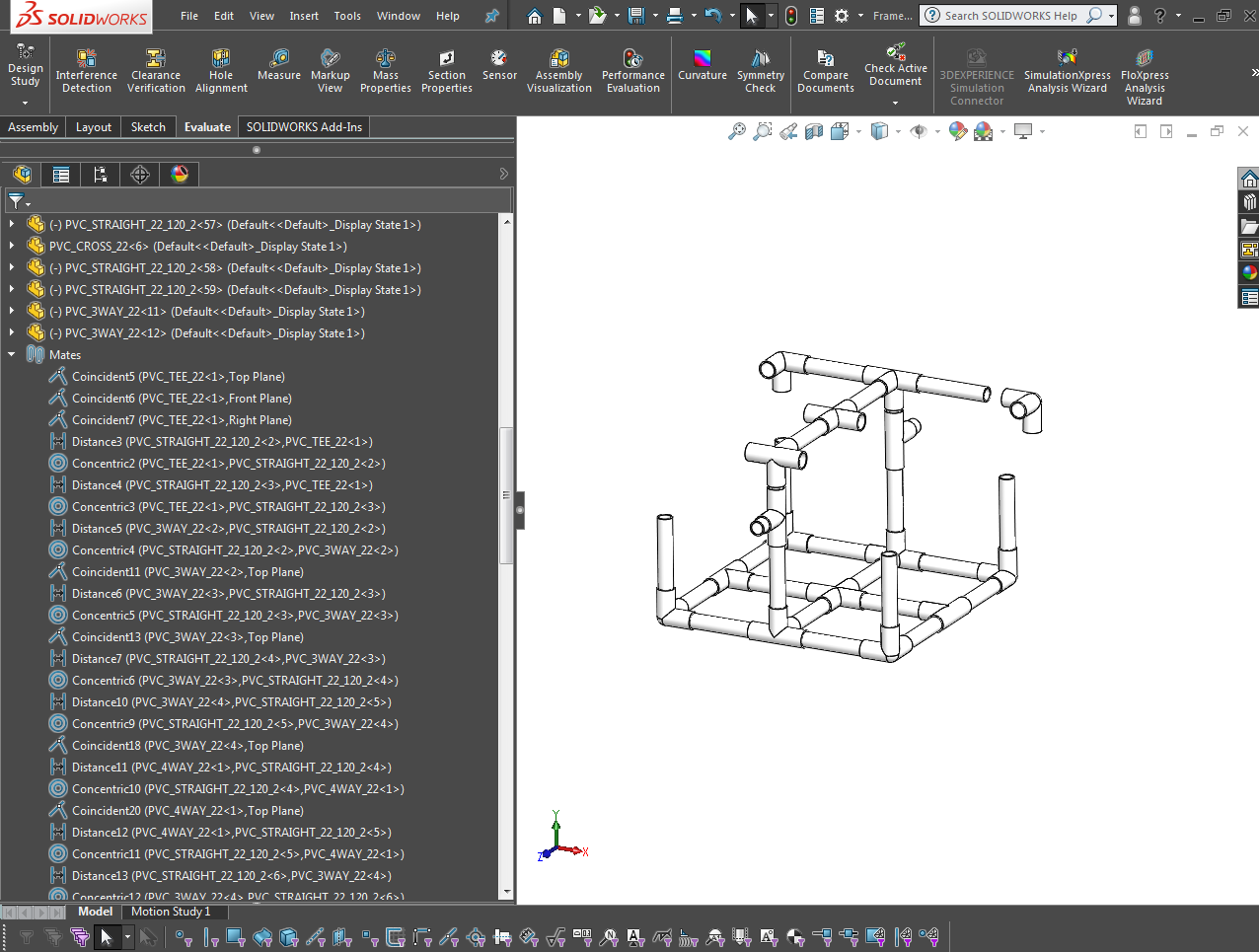Screen dimensions: 1259x952
Task: Open the Design Study tool
Action: pos(26,65)
